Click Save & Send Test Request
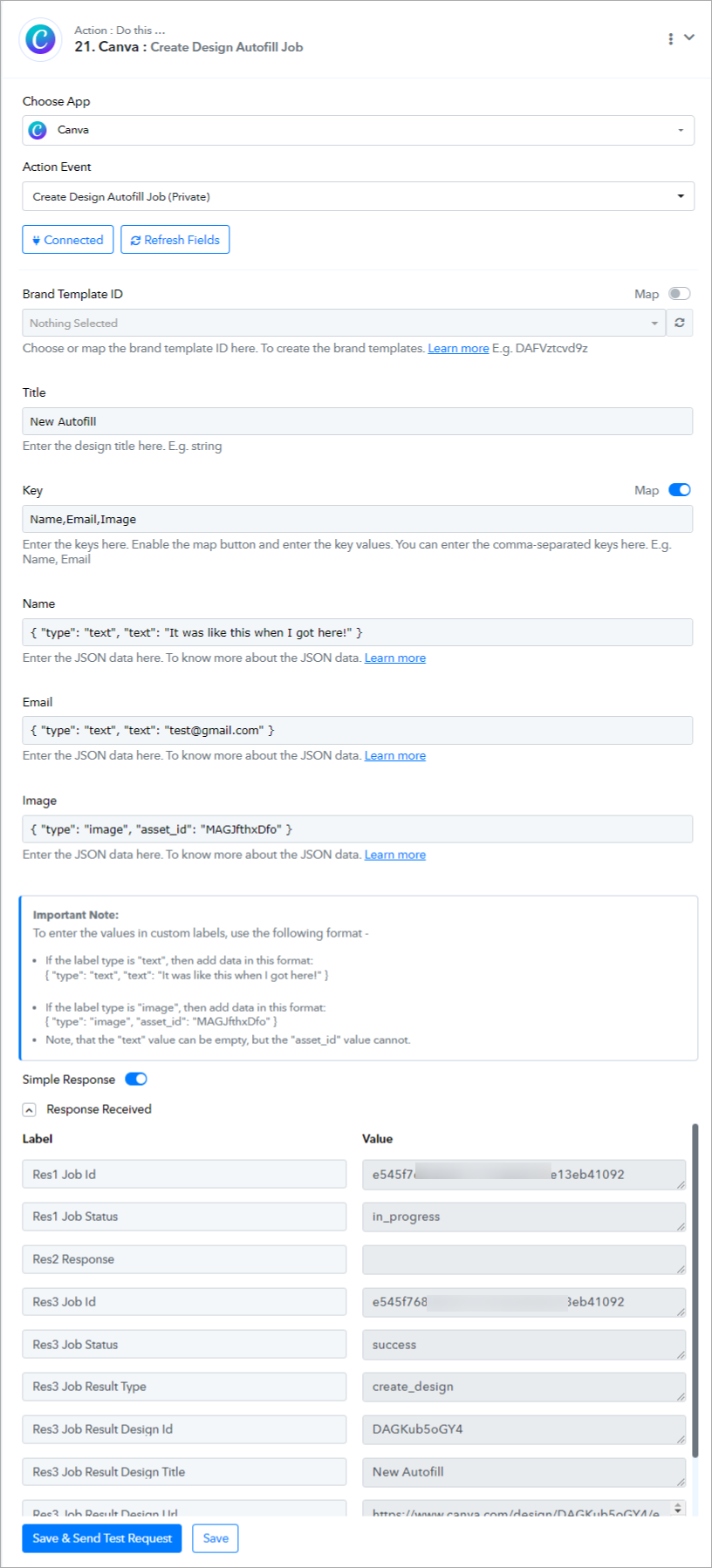 [x=102, y=1538]
